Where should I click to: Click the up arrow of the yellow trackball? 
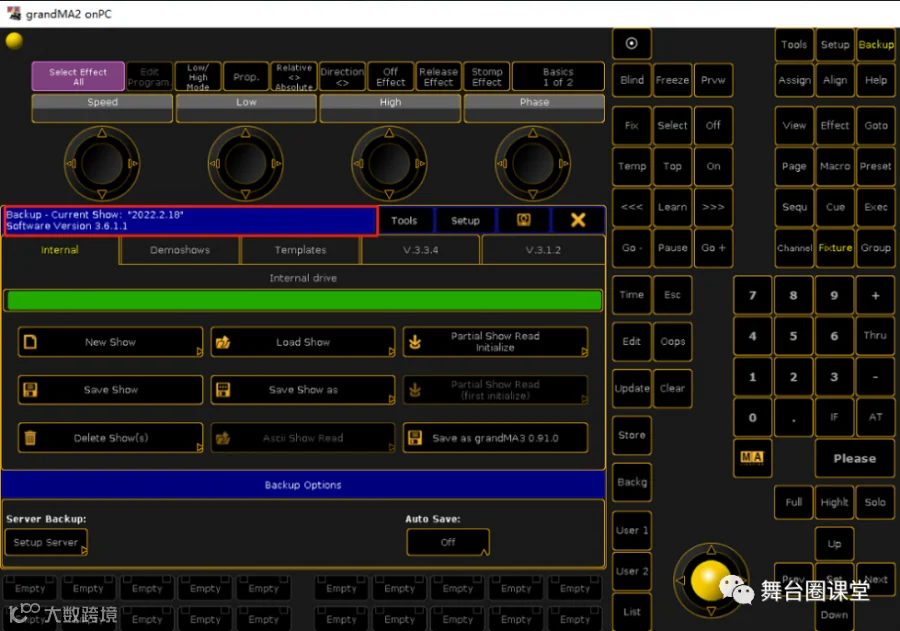point(711,550)
